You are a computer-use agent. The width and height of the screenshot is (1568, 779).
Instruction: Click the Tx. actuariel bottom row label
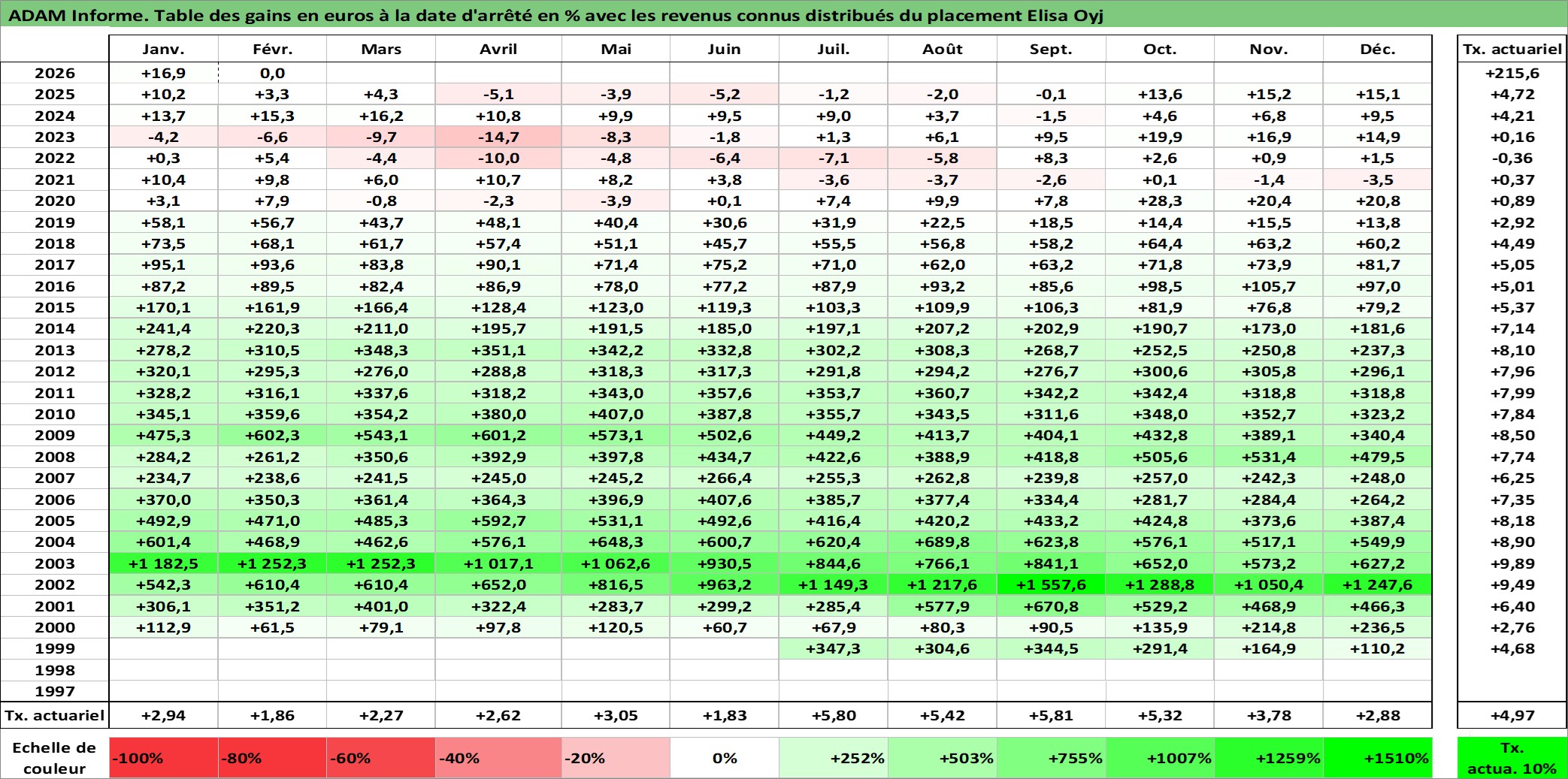pyautogui.click(x=55, y=715)
